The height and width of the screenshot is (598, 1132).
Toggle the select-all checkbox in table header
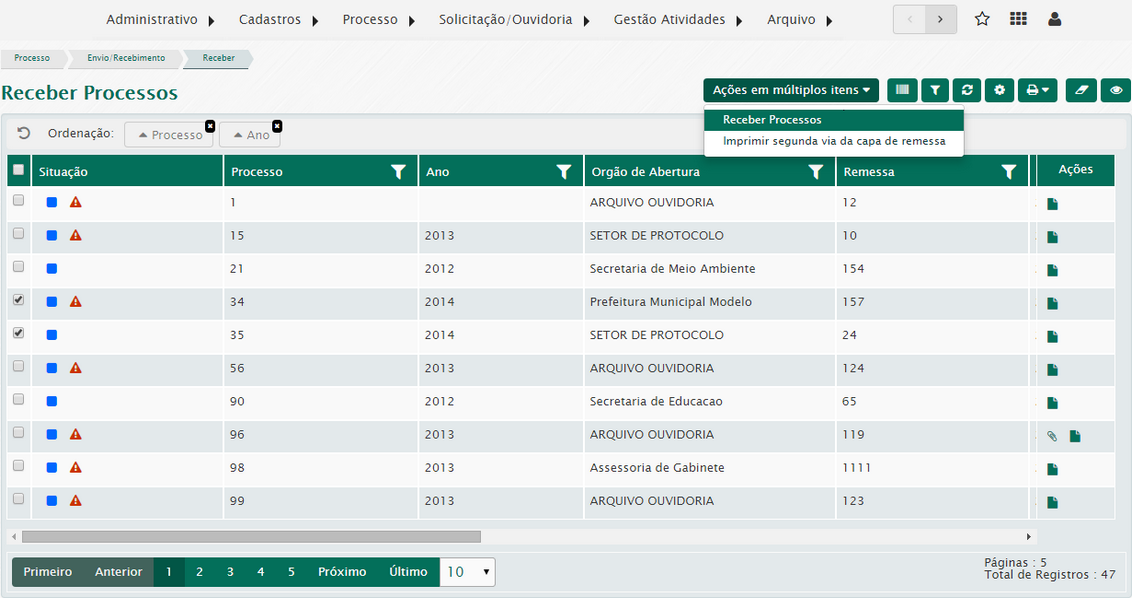(x=18, y=171)
